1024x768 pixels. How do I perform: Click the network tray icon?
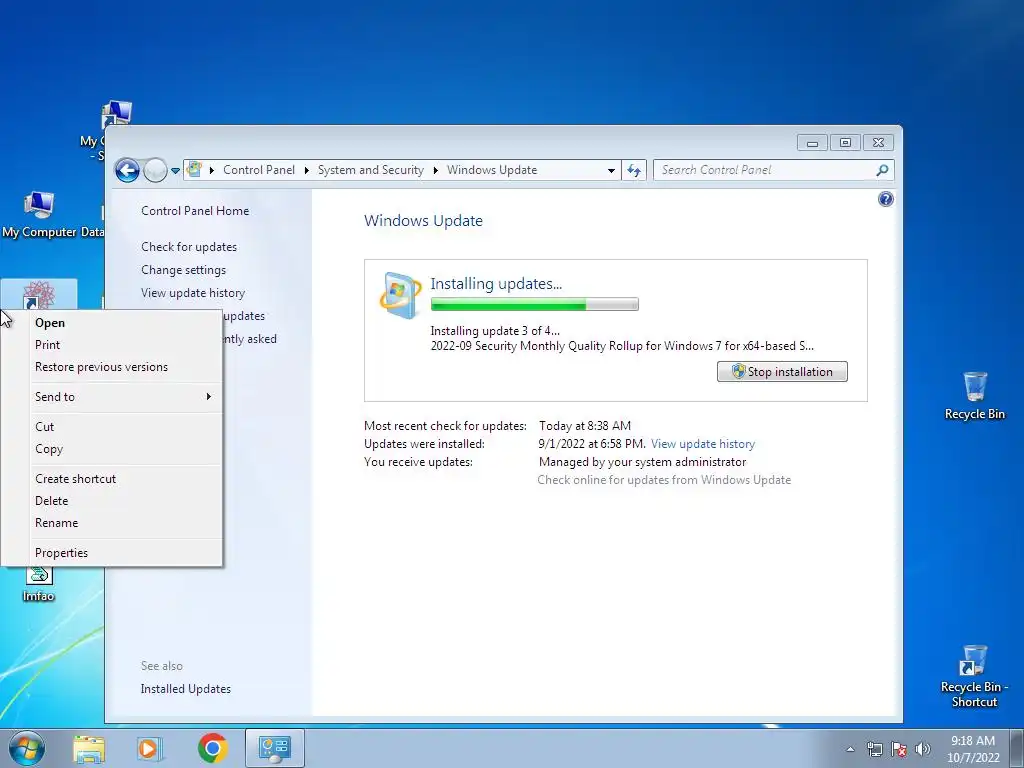tap(874, 749)
